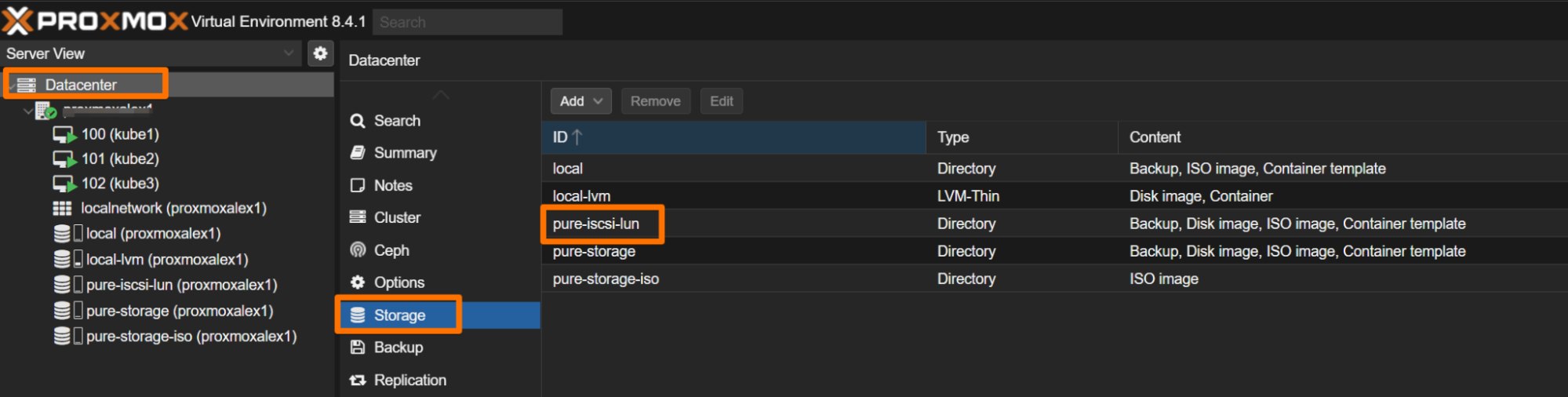
Task: Click the Cluster icon in the menu
Action: tap(358, 217)
